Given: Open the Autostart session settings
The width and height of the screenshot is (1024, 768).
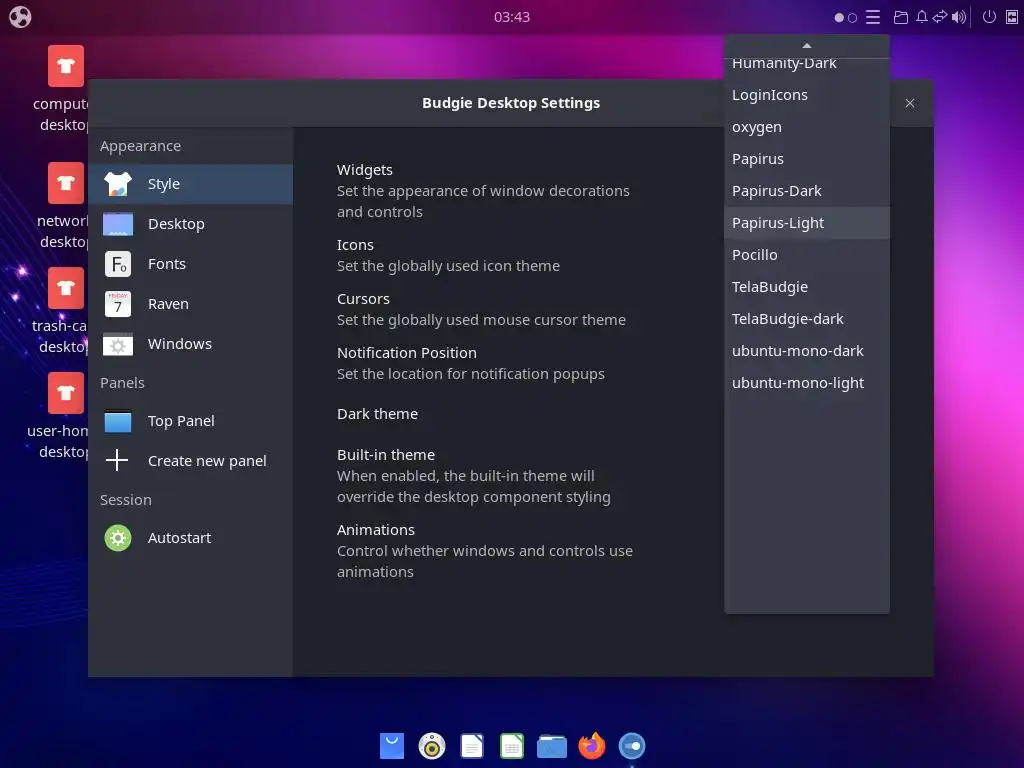Looking at the screenshot, I should [x=191, y=538].
